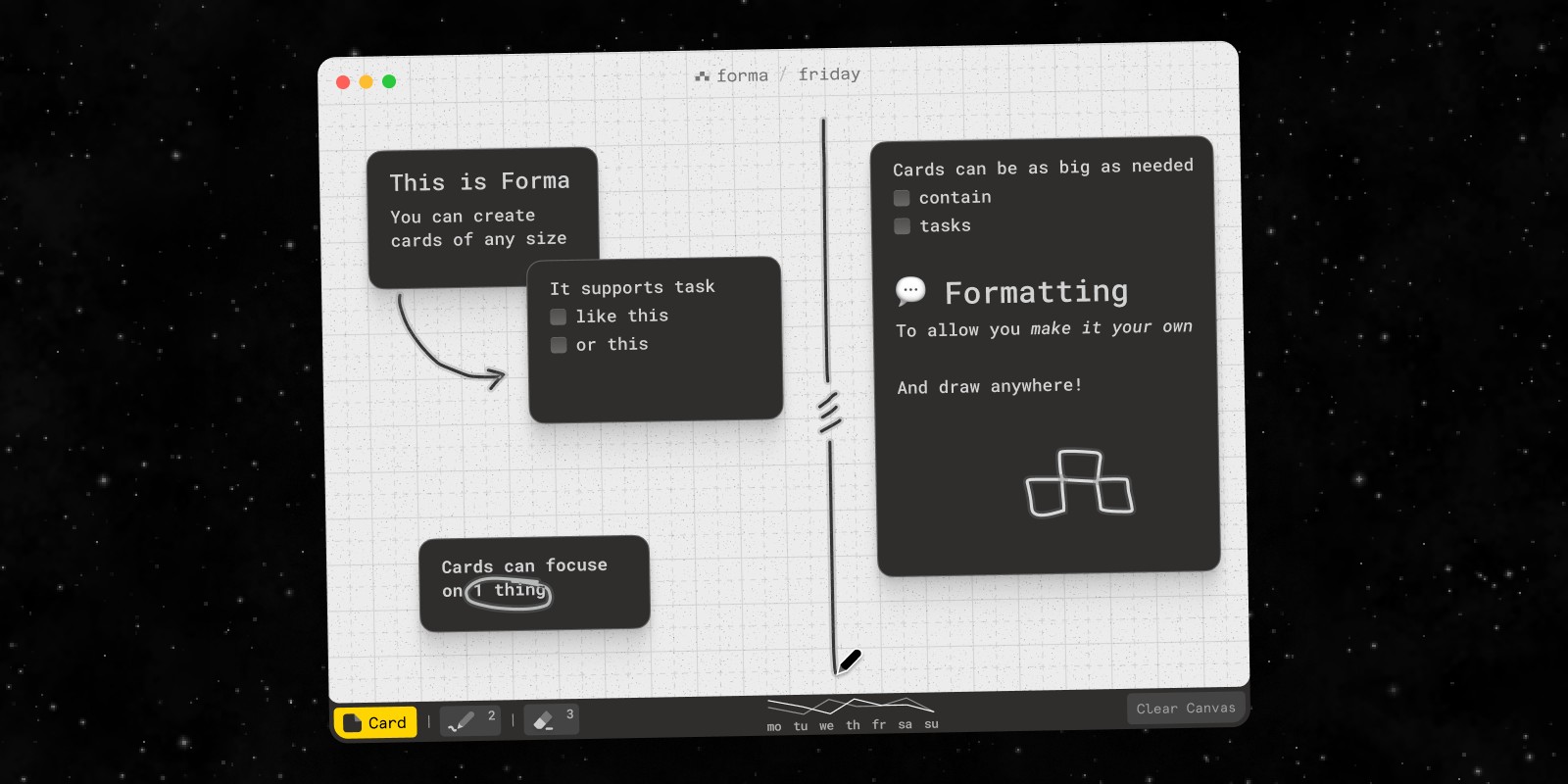Minimize window with the yellow button

click(x=366, y=81)
